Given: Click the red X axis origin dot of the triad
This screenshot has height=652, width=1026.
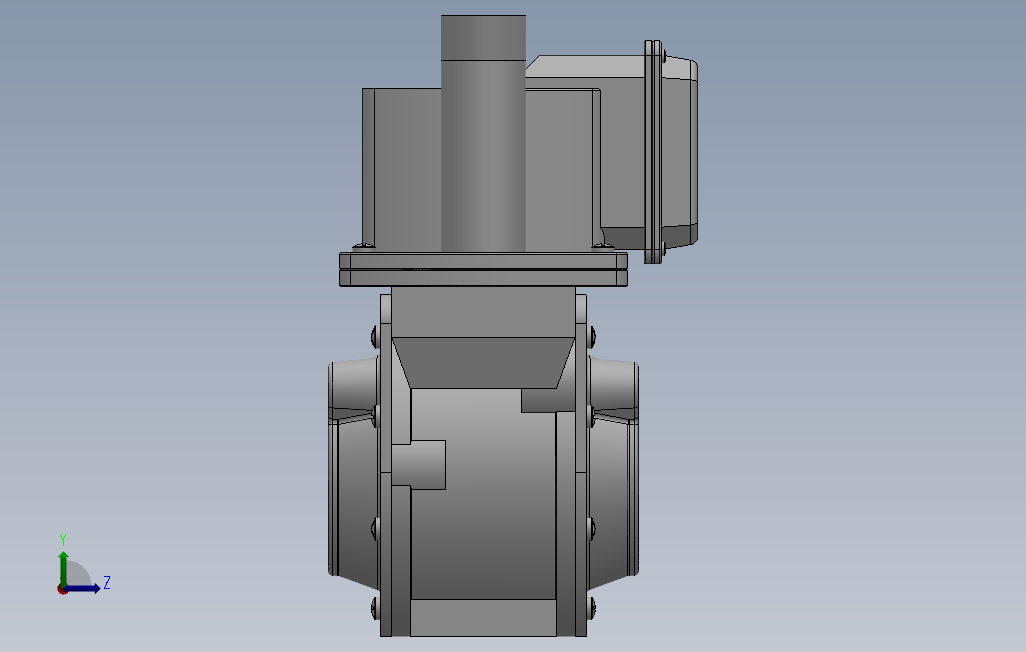Looking at the screenshot, I should tap(62, 590).
